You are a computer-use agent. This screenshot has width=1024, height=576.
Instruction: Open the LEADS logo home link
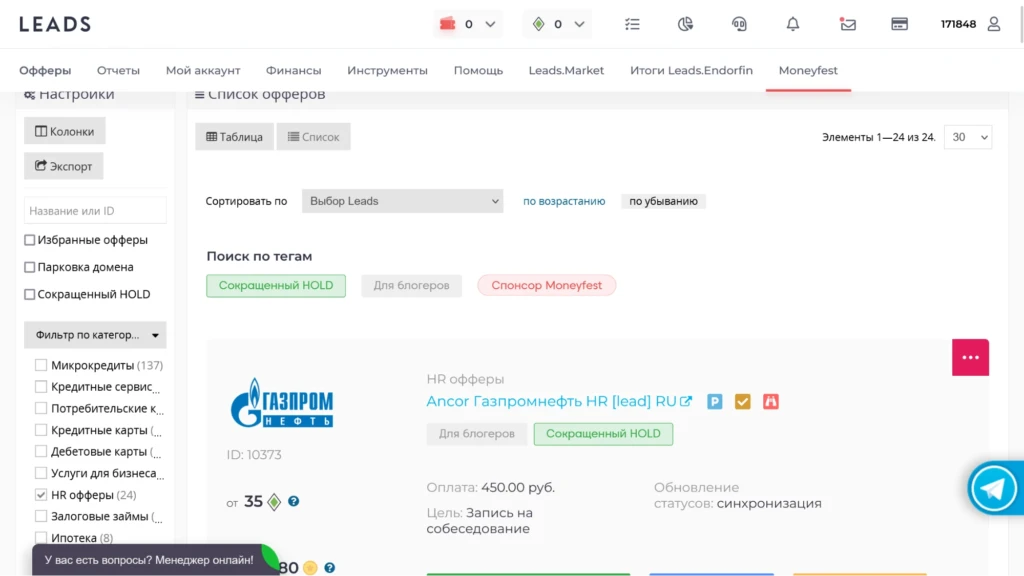click(55, 24)
